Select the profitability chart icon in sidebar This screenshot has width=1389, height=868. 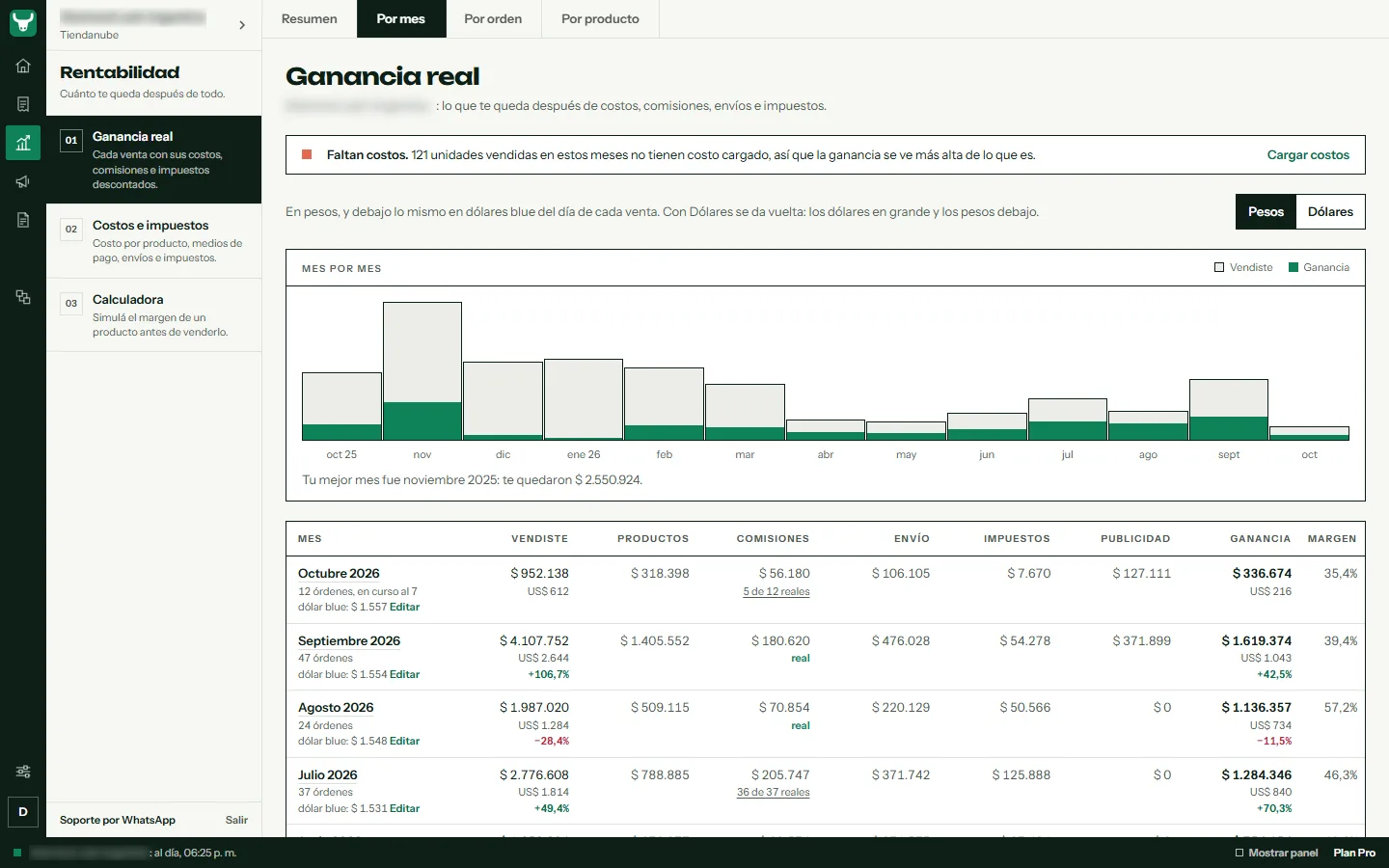23,143
